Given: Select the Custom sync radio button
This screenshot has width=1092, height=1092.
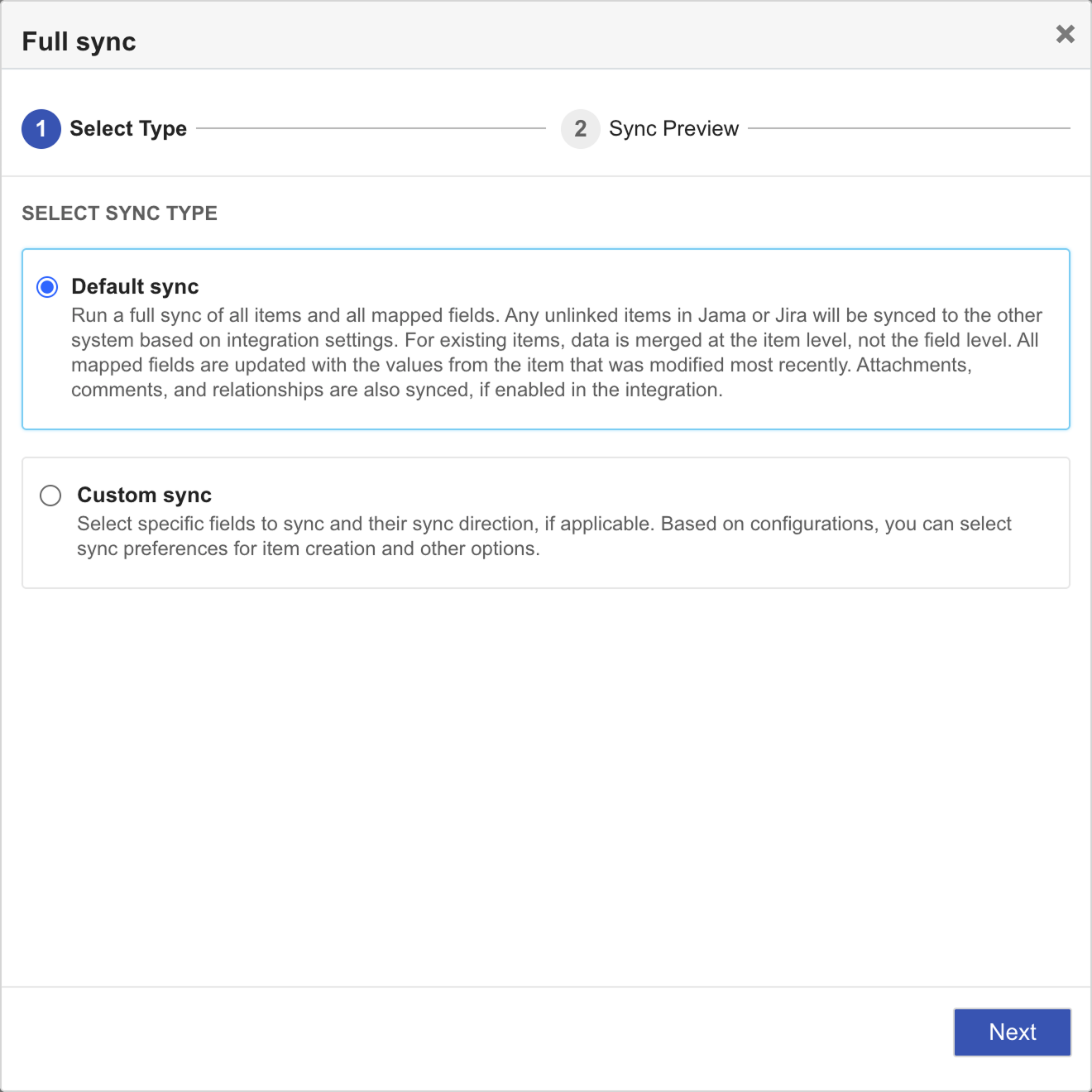Looking at the screenshot, I should [x=50, y=495].
